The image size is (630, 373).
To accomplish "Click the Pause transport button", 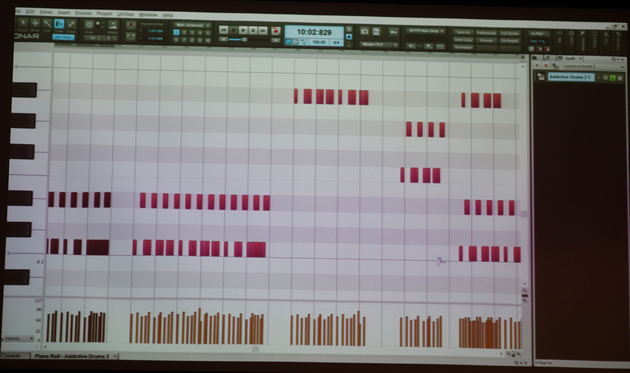I will tap(253, 31).
